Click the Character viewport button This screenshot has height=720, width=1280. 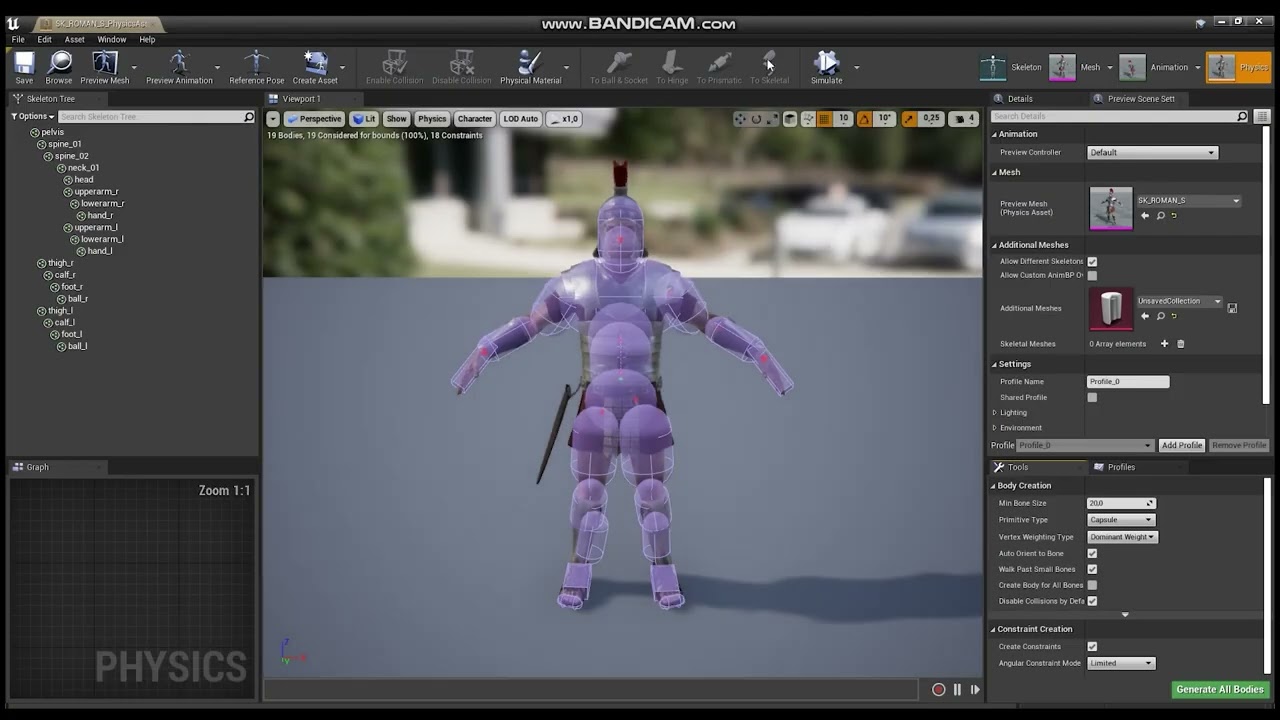475,118
